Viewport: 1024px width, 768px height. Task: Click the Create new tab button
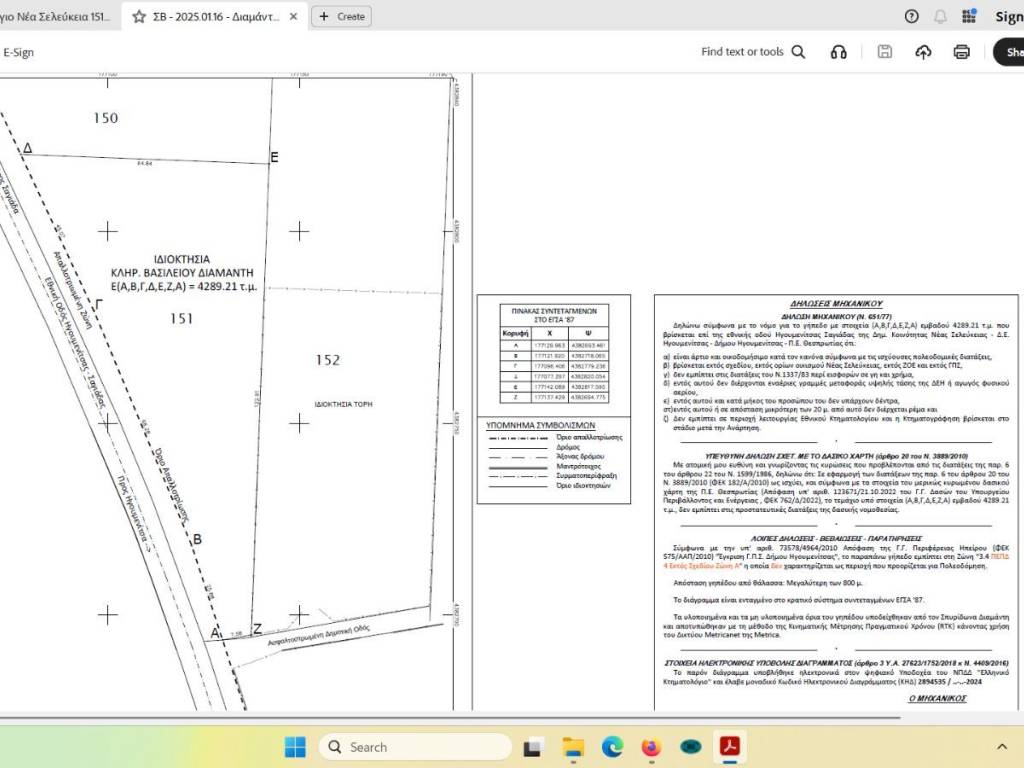(x=341, y=16)
